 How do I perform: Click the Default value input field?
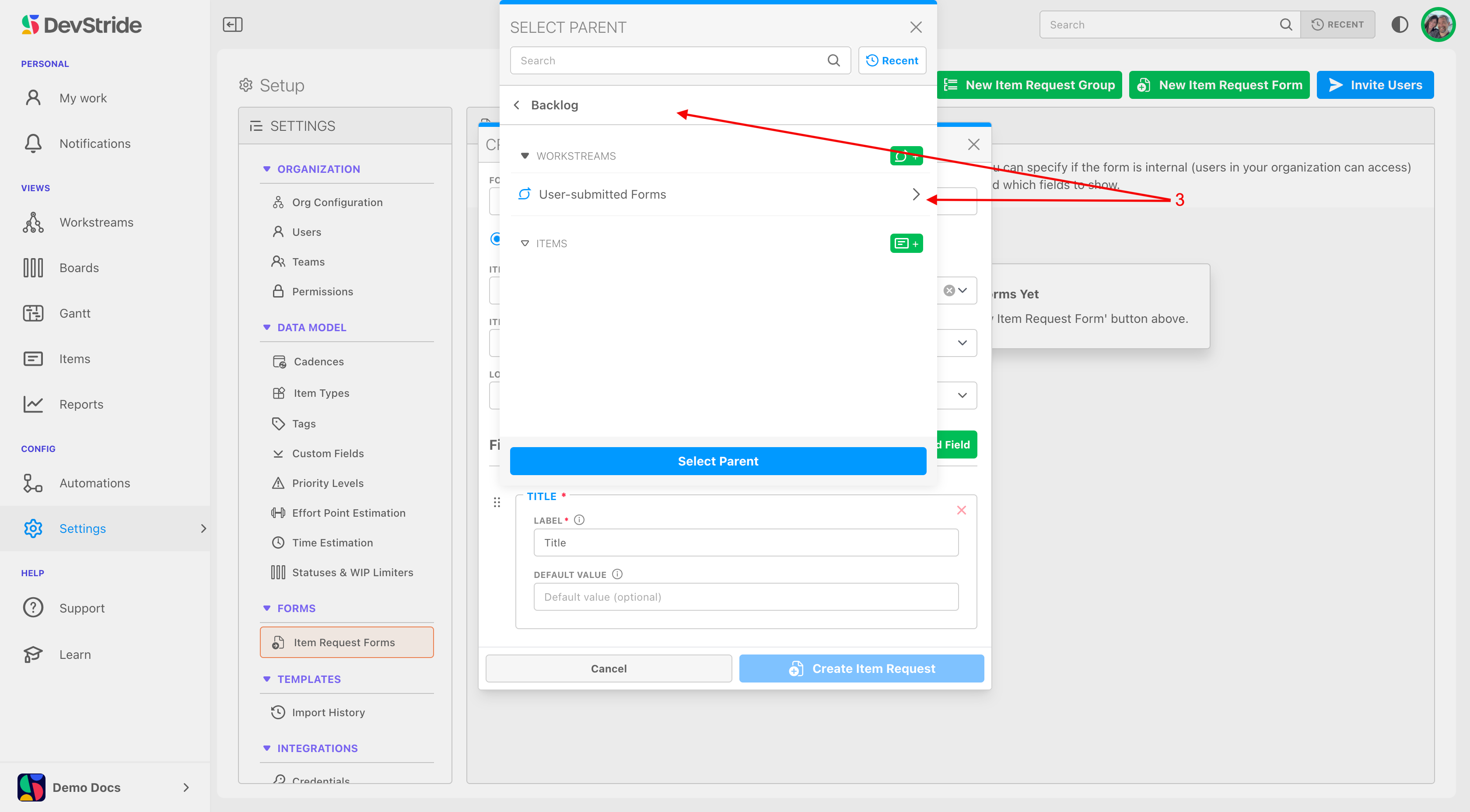click(x=745, y=597)
